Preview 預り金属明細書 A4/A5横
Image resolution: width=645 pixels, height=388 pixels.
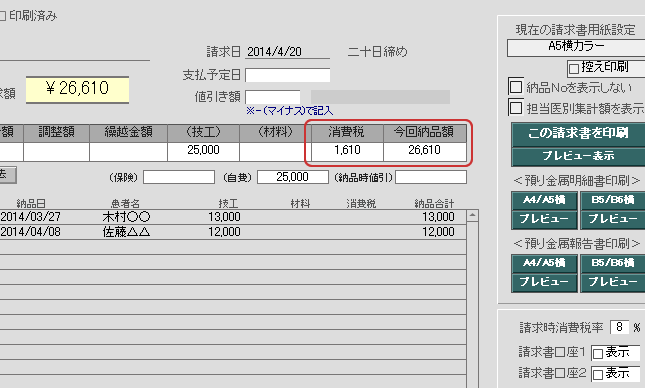544,219
